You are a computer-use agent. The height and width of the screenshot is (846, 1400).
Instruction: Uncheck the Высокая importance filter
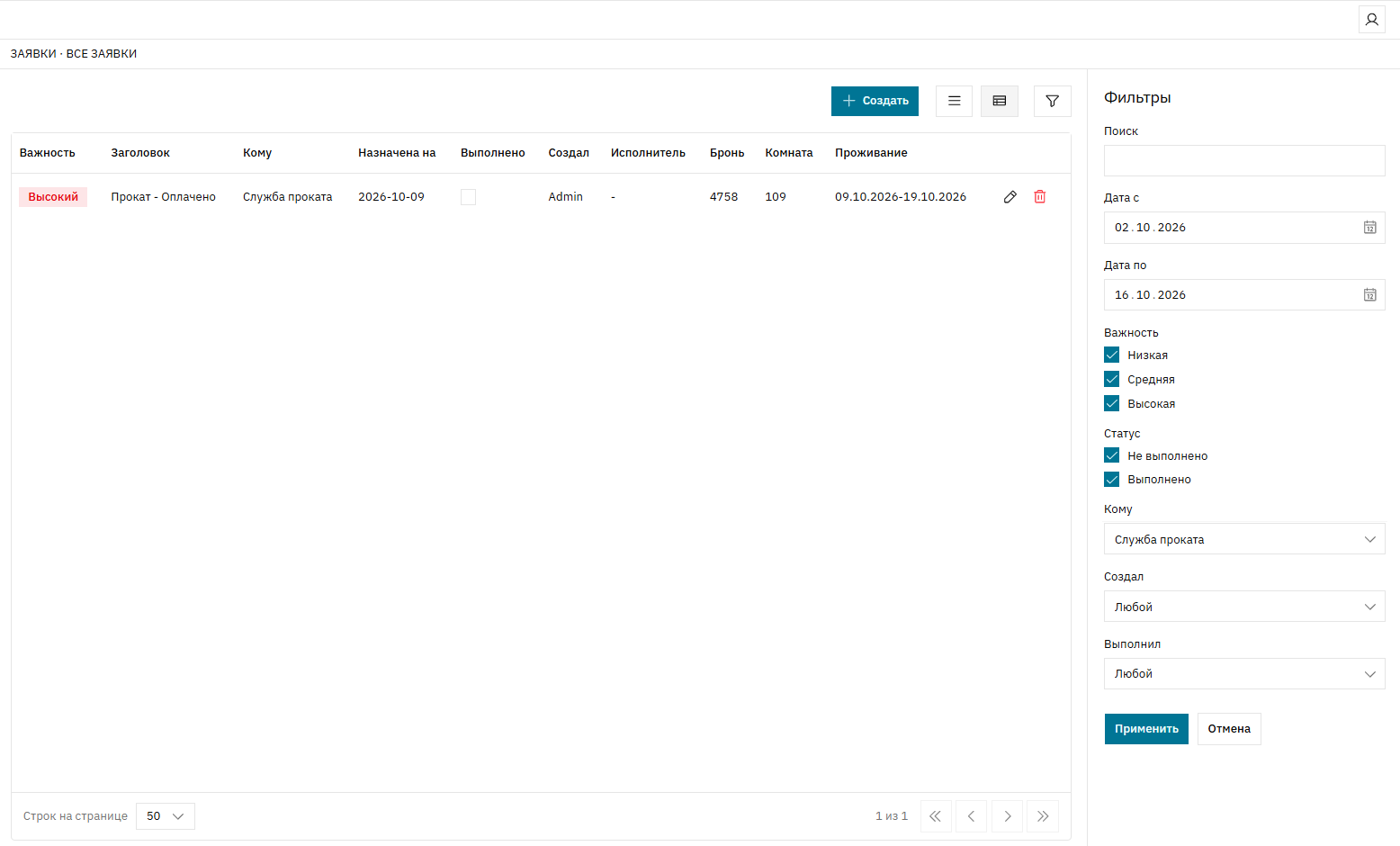tap(1112, 403)
